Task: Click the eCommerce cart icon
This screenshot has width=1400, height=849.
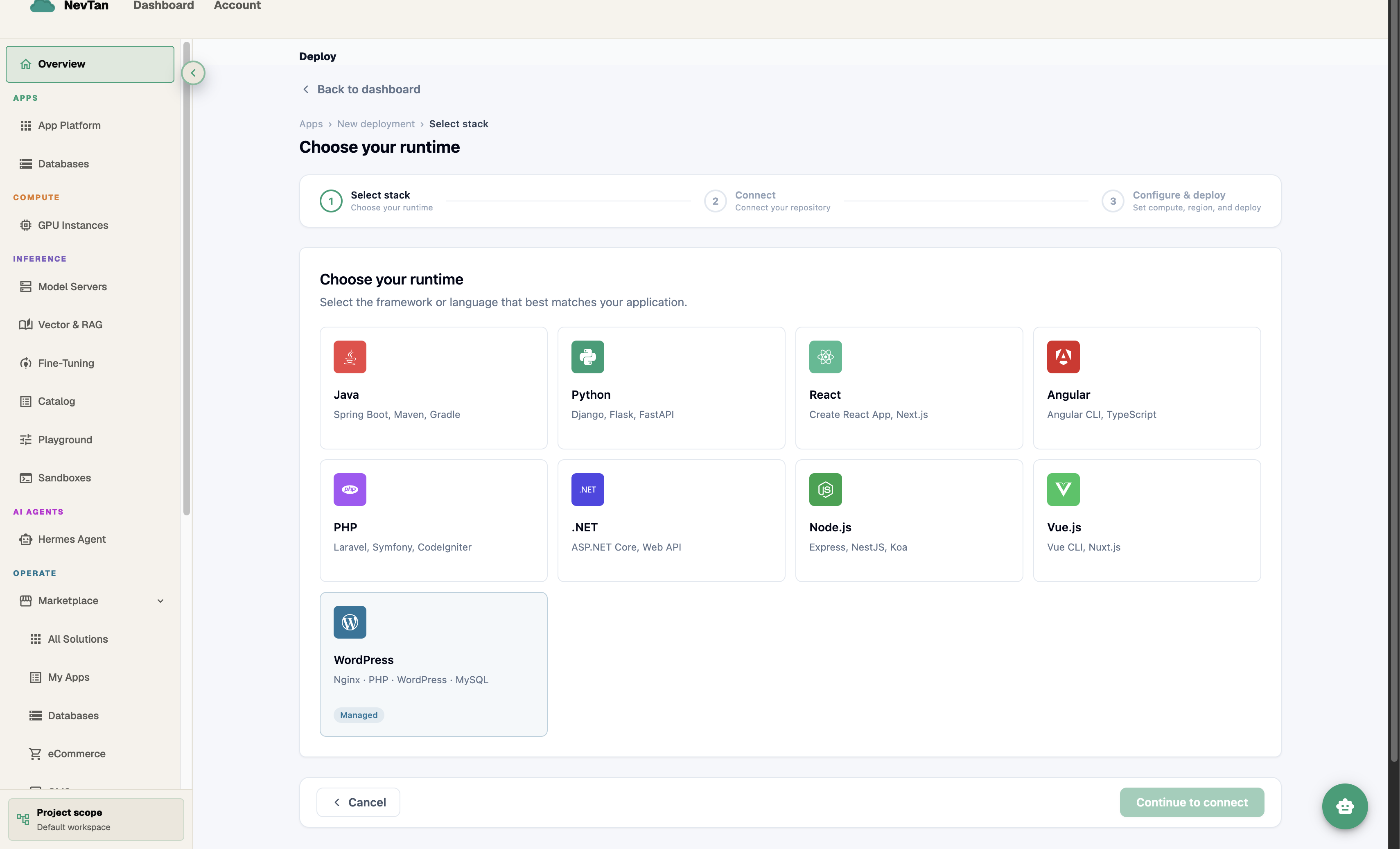Action: pos(35,754)
